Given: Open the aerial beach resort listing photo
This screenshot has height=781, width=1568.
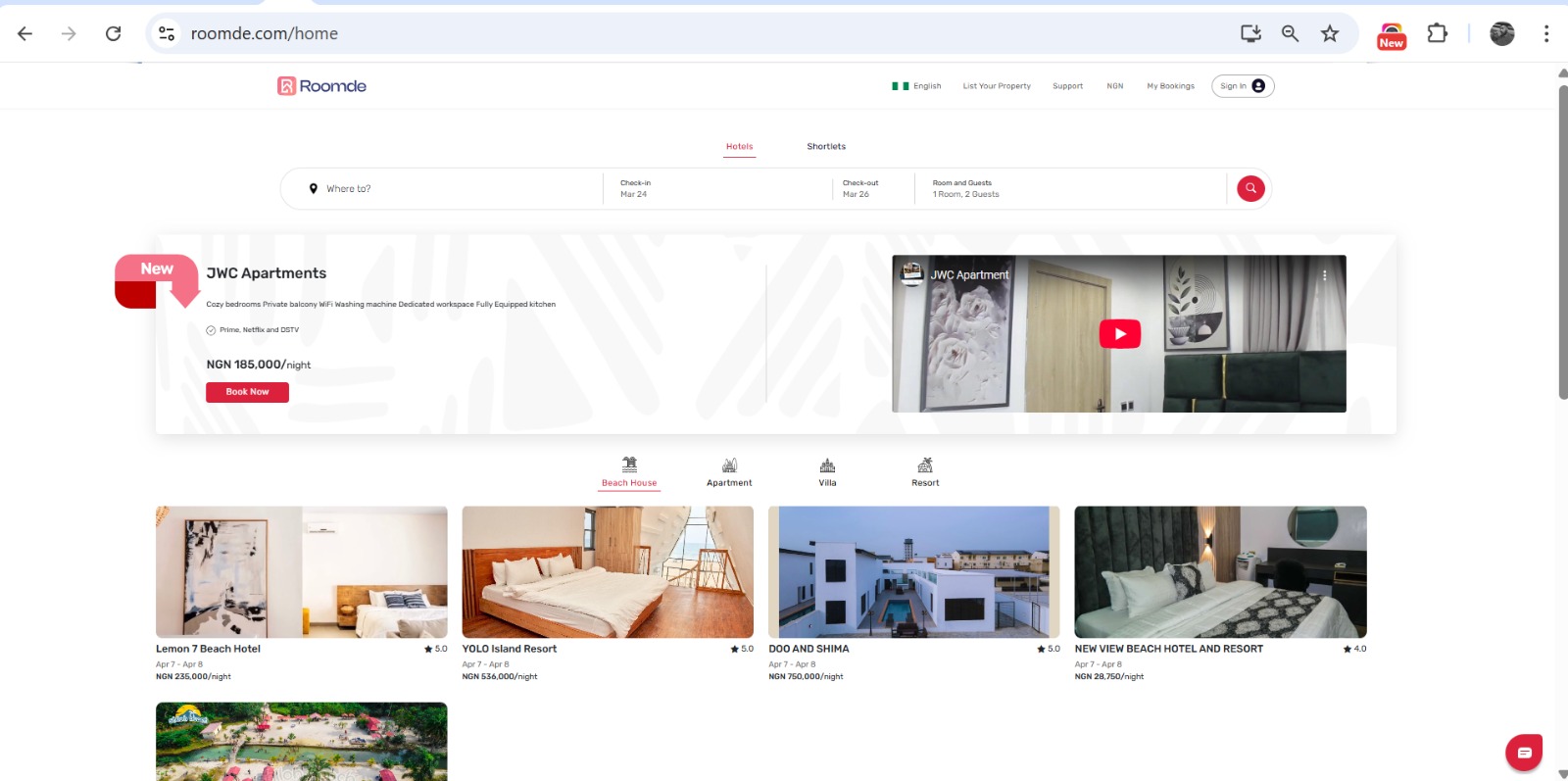Looking at the screenshot, I should click(302, 742).
